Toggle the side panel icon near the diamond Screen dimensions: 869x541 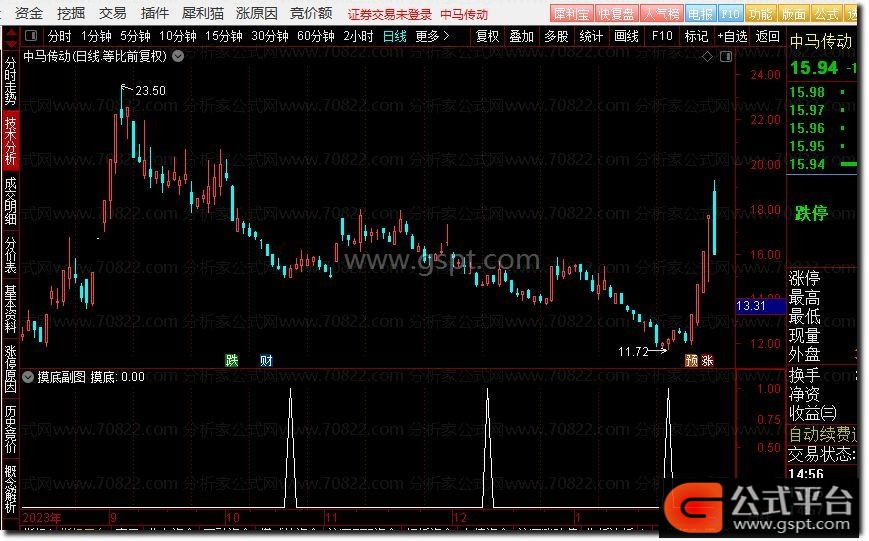[x=725, y=57]
